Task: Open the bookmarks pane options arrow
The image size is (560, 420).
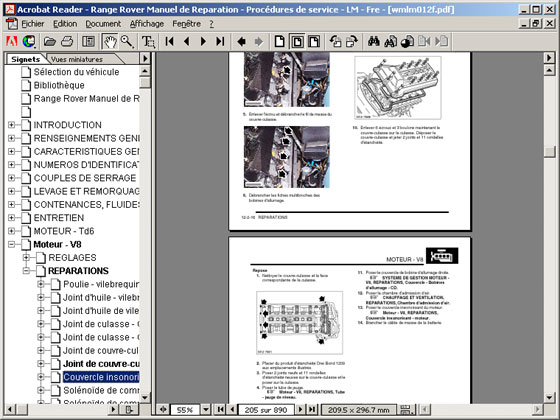Action: click(145, 58)
